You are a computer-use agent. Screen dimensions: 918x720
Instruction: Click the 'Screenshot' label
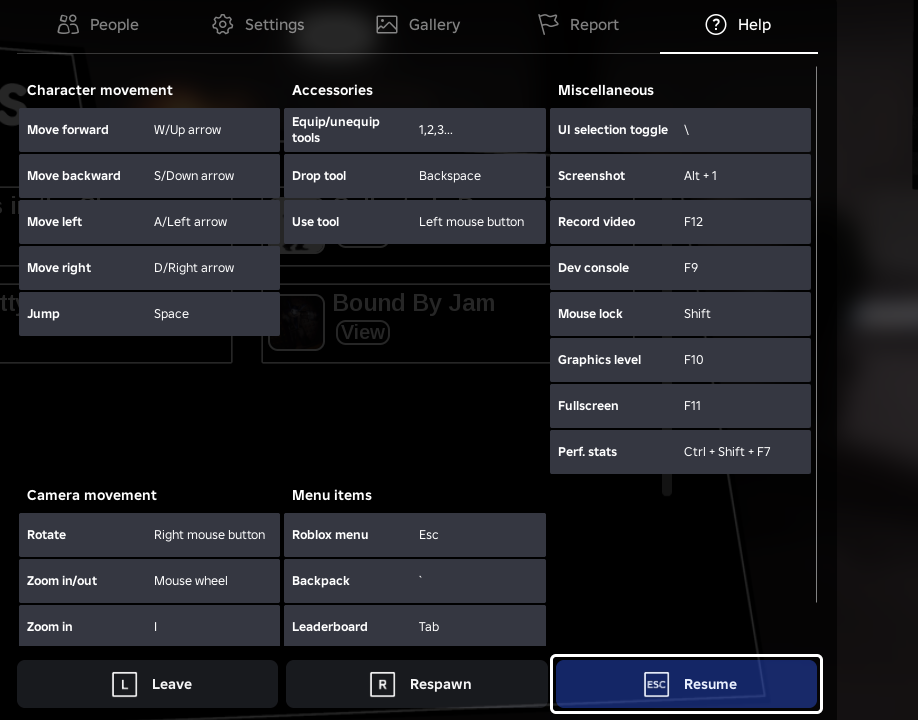[591, 176]
